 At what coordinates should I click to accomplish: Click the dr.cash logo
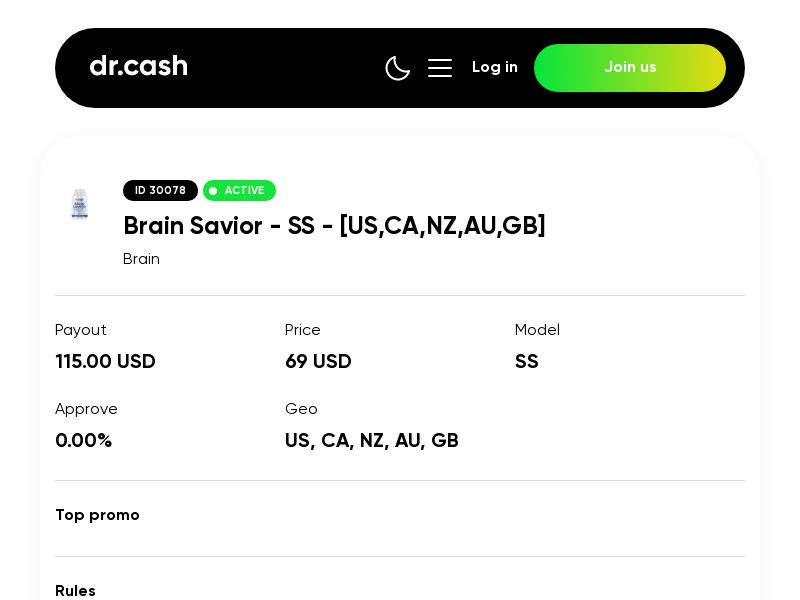(x=138, y=66)
